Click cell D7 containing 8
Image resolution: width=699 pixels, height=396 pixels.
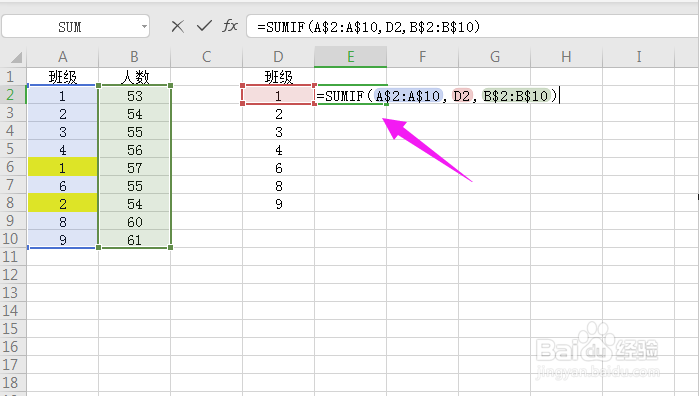[278, 185]
